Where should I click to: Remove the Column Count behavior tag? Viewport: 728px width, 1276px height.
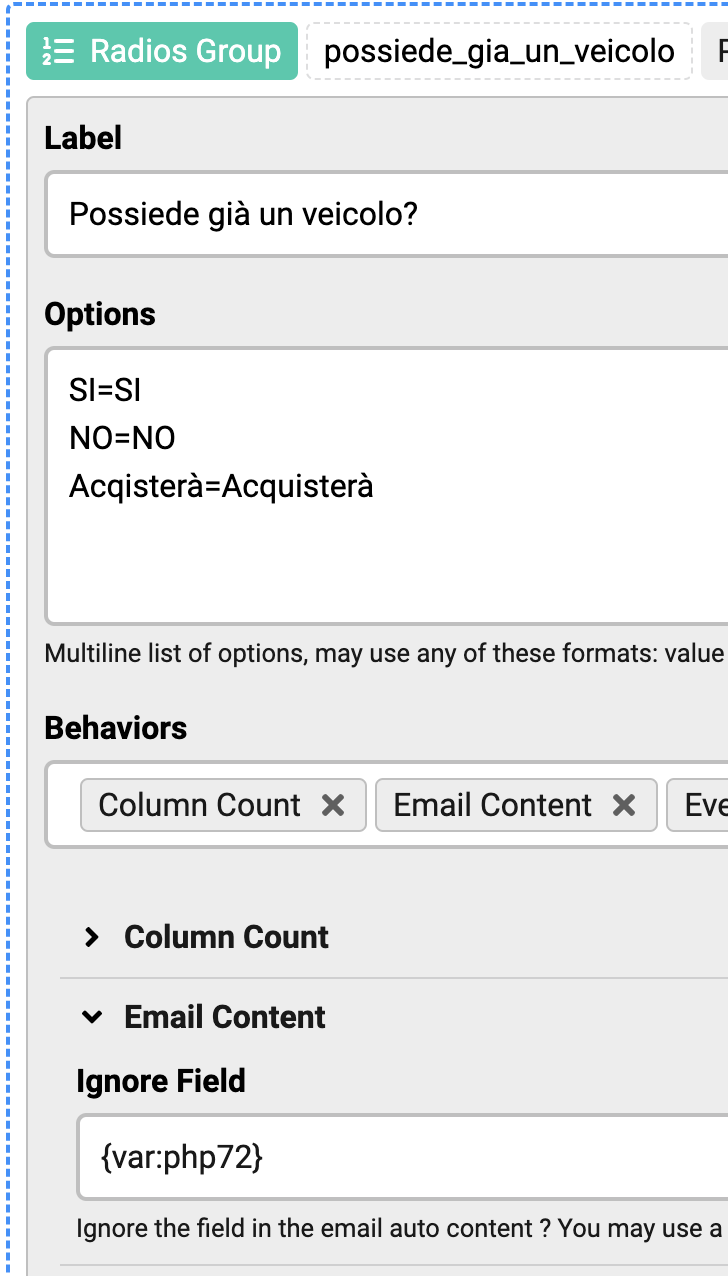pos(333,805)
